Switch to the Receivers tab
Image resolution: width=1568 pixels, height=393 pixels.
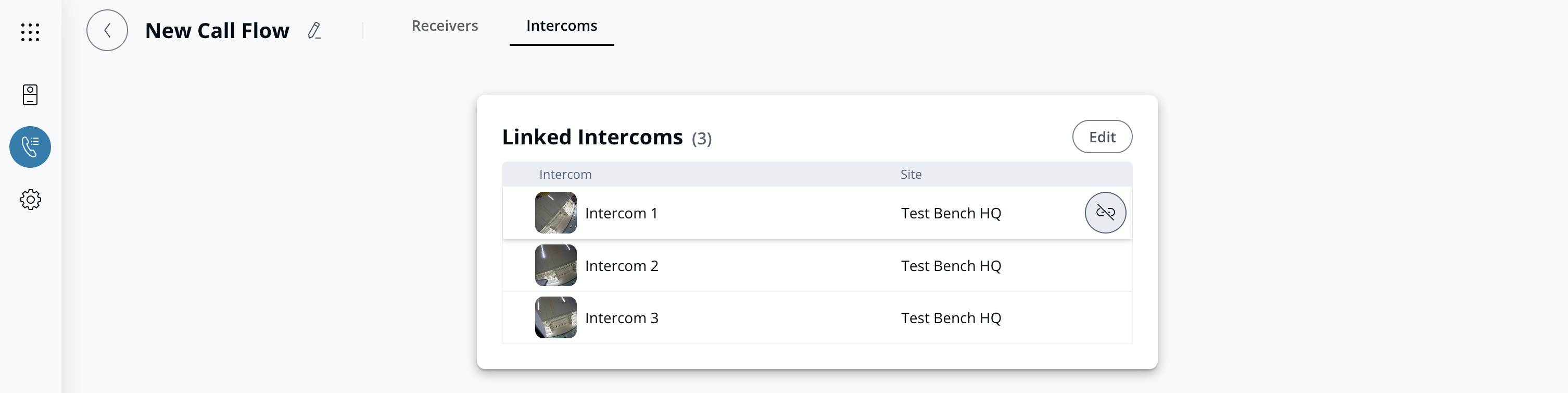[x=445, y=26]
